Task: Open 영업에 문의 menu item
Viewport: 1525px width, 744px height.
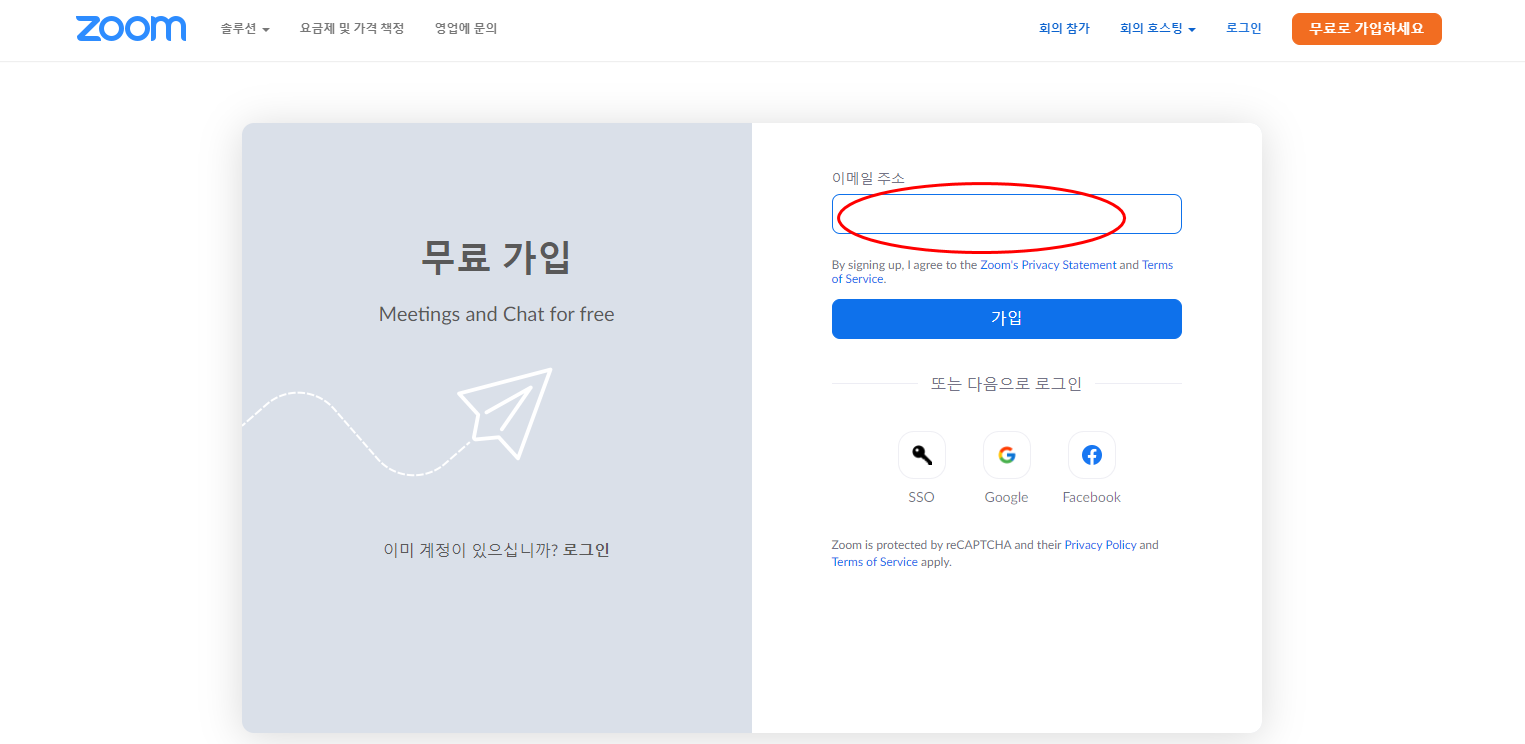Action: click(466, 29)
